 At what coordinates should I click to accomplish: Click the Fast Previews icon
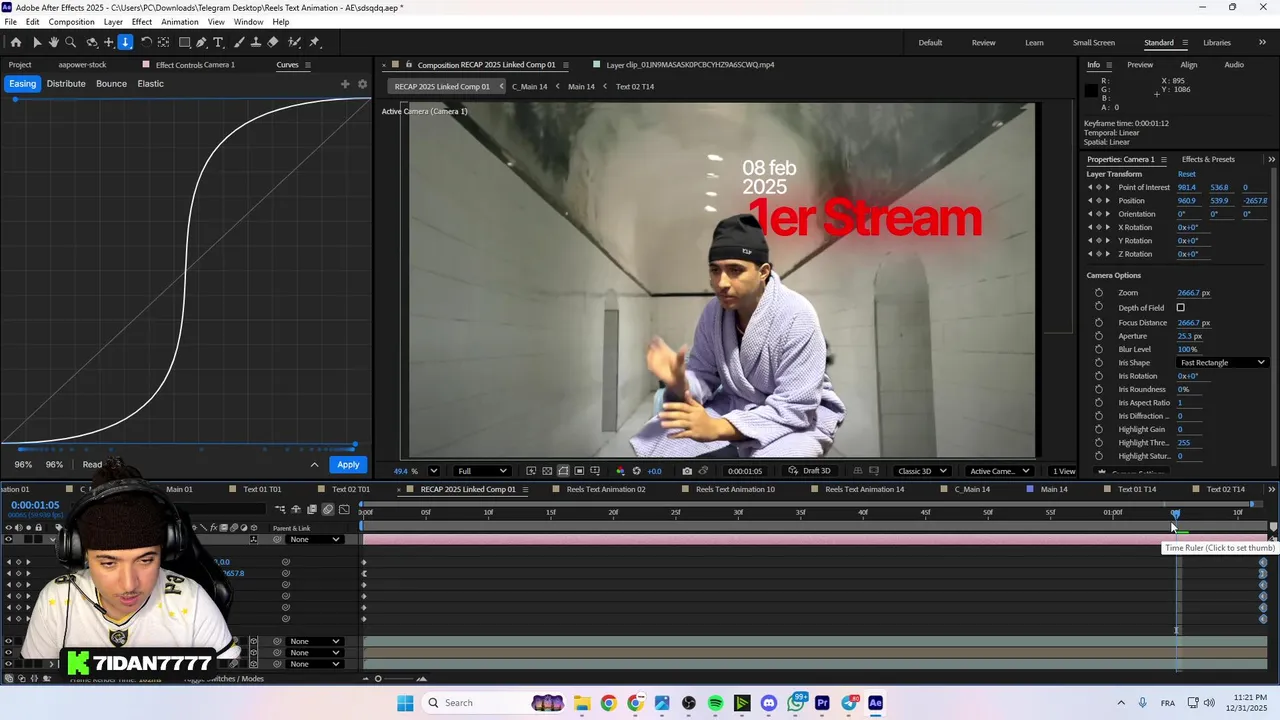[x=531, y=471]
